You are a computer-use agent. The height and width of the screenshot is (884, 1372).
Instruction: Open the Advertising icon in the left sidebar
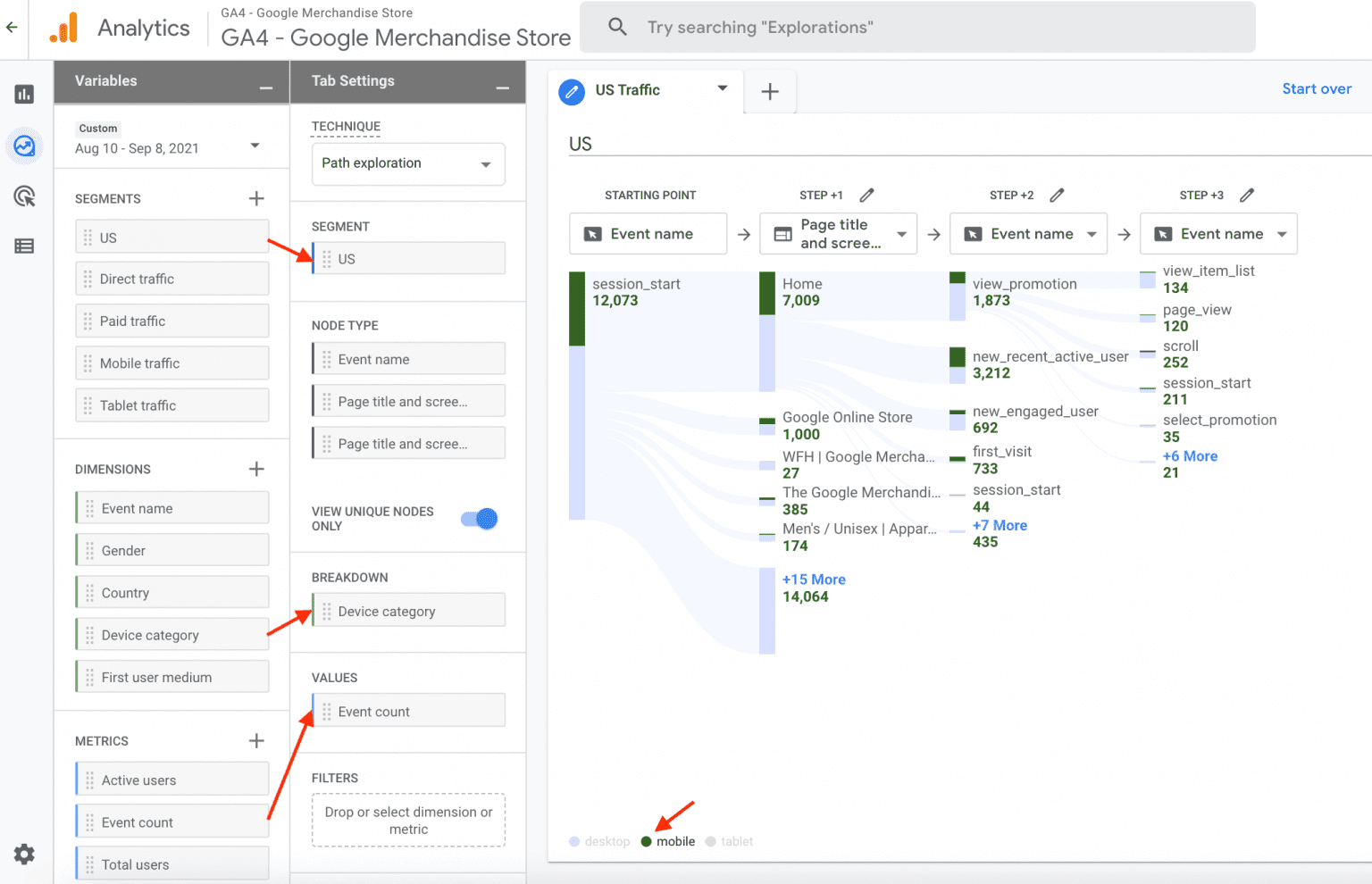(x=24, y=196)
